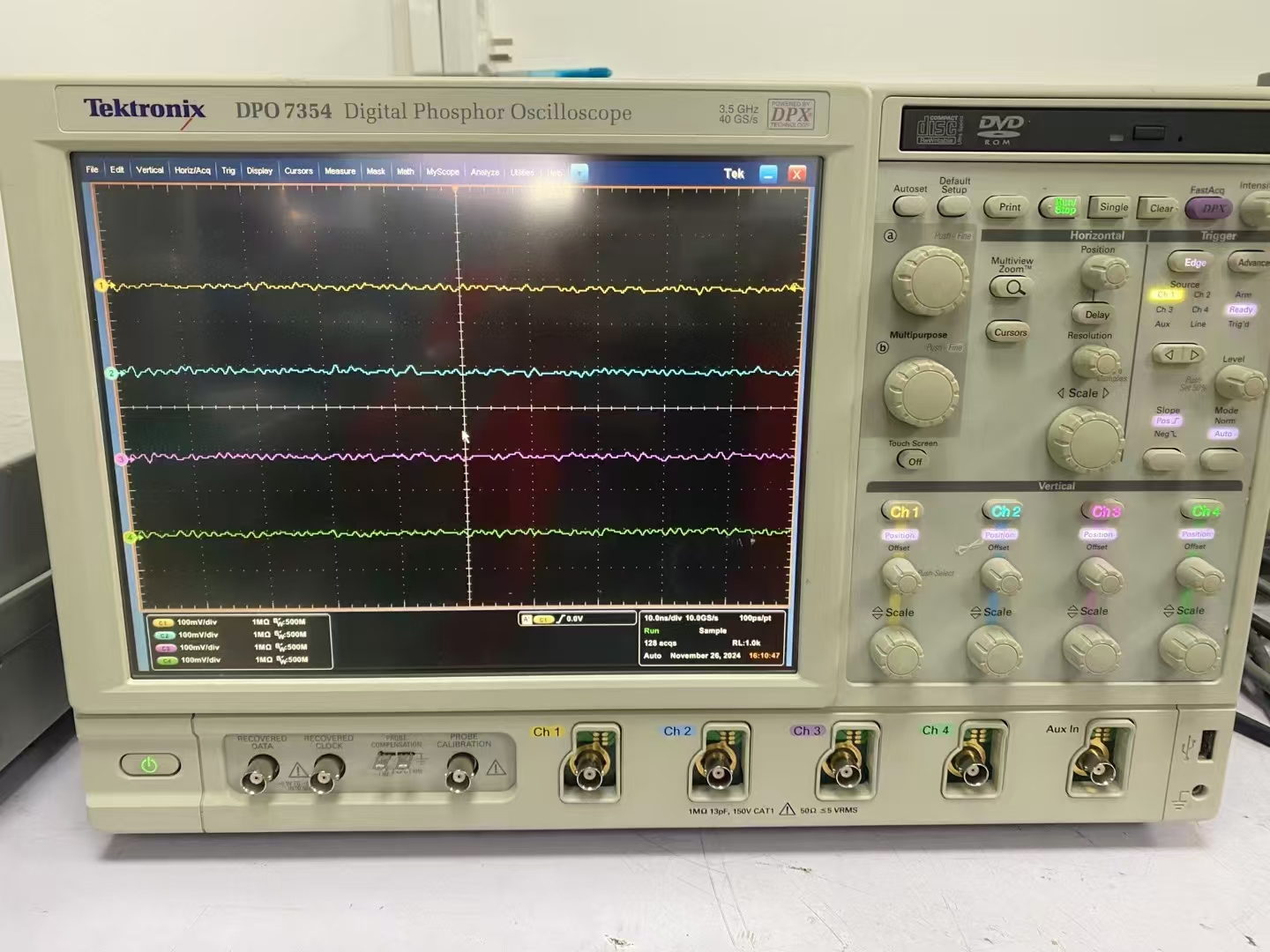Click the yellow channel 1 marker on the waveform display
1270x952 pixels.
100,285
